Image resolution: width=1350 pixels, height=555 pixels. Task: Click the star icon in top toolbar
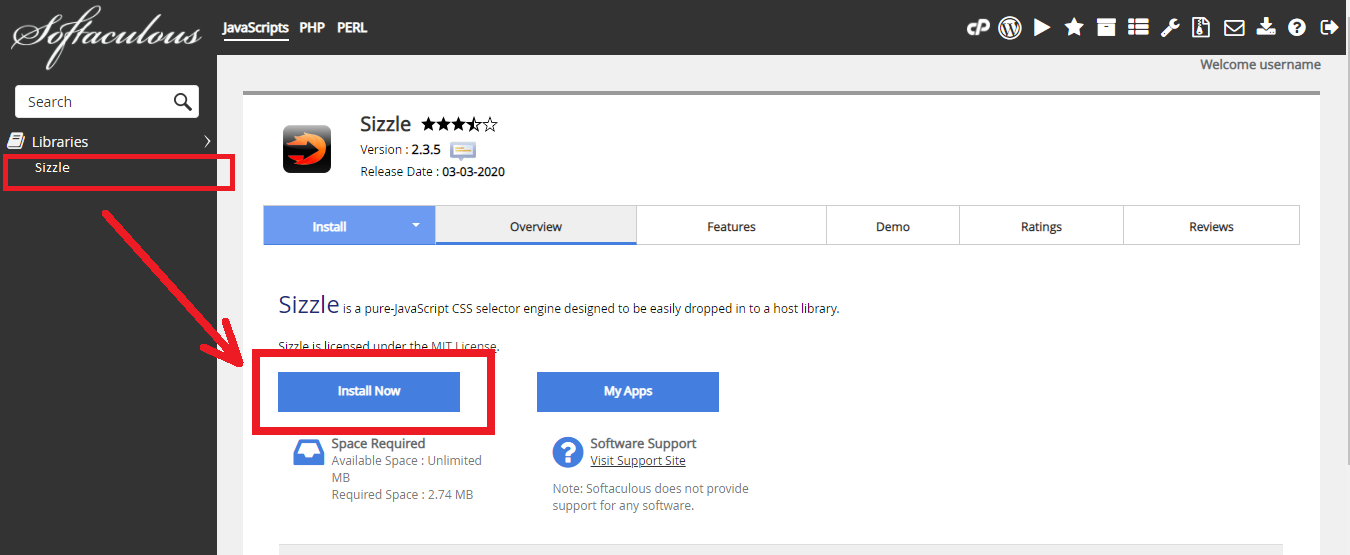click(1074, 28)
